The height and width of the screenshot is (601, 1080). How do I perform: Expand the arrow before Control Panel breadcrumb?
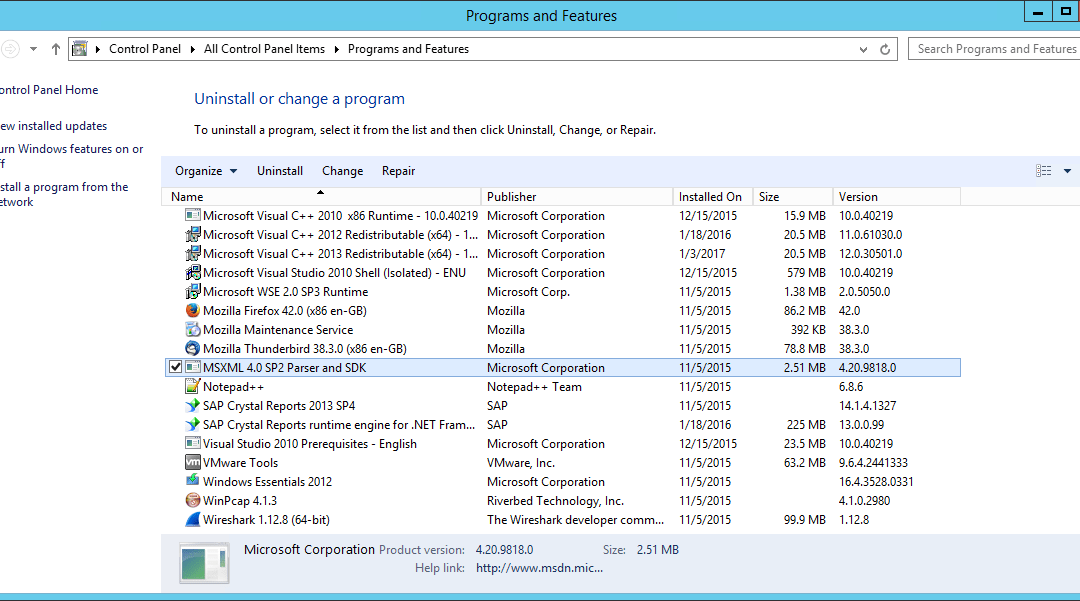[98, 49]
